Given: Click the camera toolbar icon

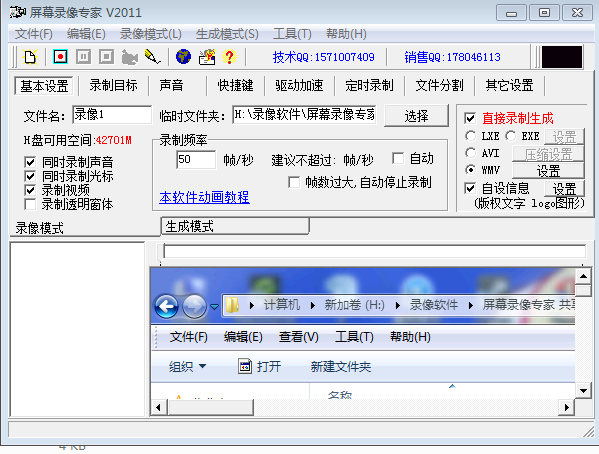Looking at the screenshot, I should [130, 57].
